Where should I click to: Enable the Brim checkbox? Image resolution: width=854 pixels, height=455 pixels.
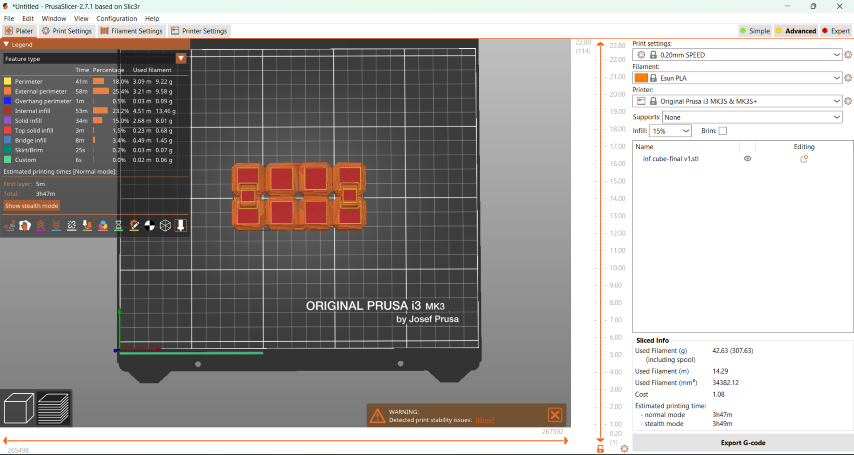tap(723, 131)
